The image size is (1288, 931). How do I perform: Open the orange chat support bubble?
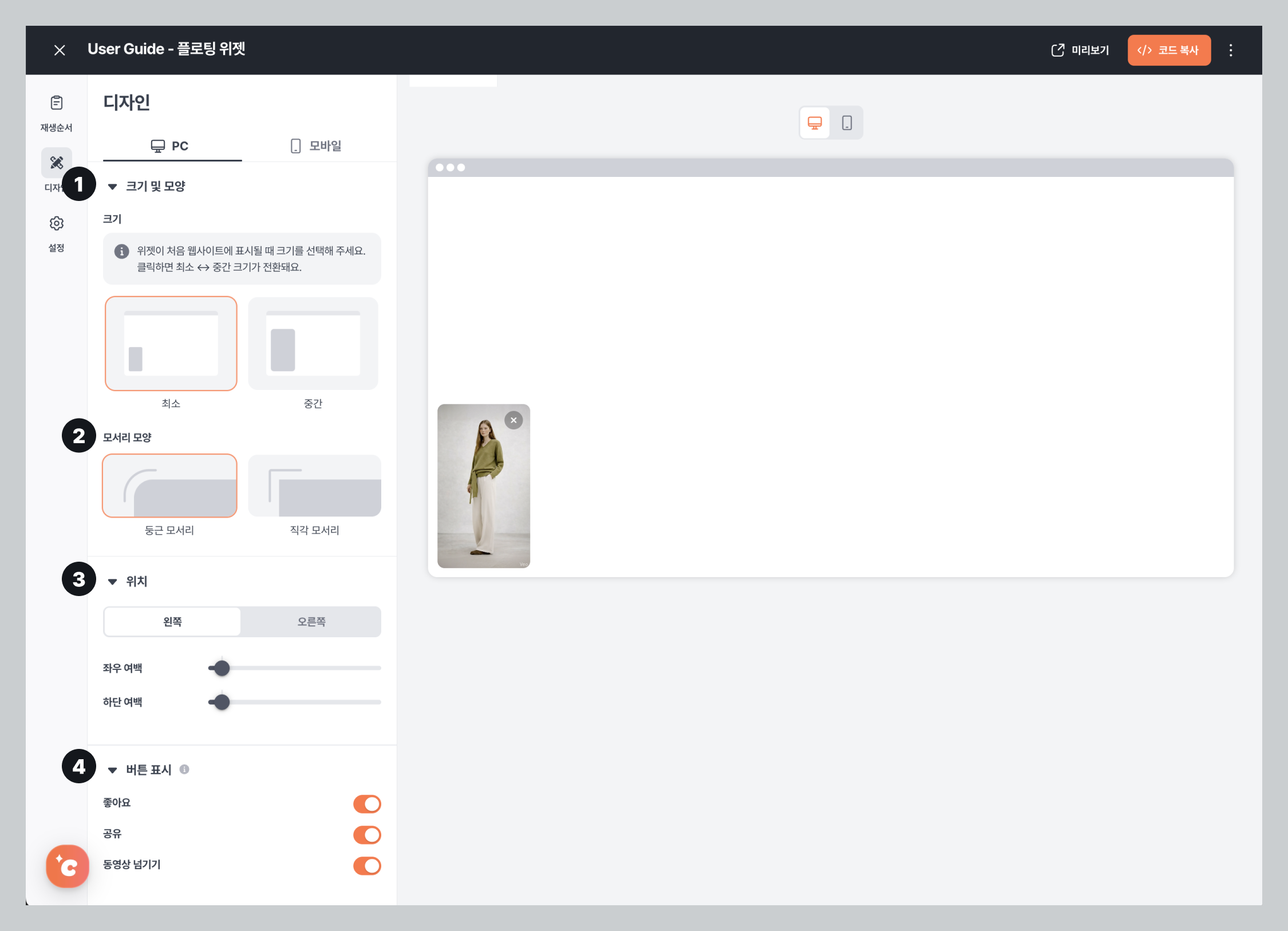[68, 866]
